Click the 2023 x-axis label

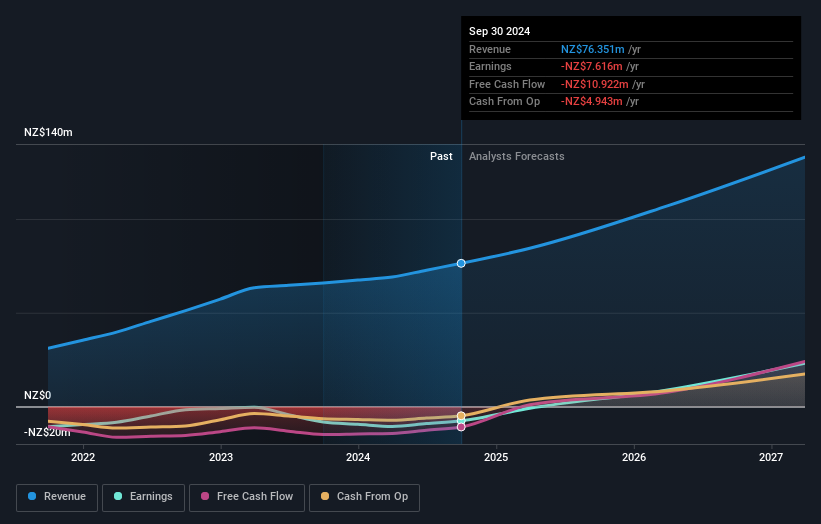click(x=221, y=457)
